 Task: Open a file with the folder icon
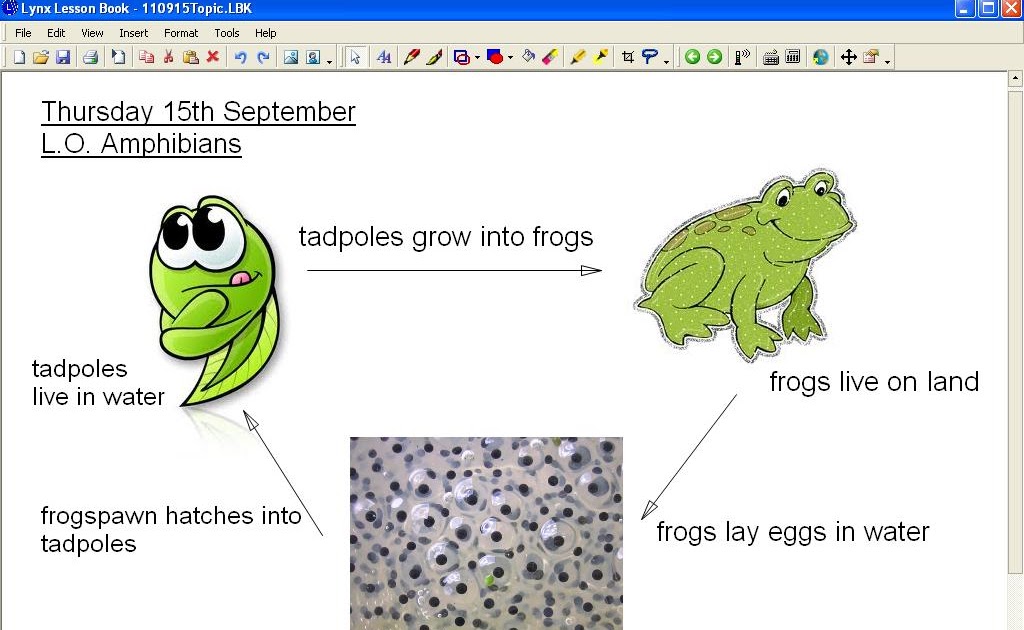[x=40, y=57]
